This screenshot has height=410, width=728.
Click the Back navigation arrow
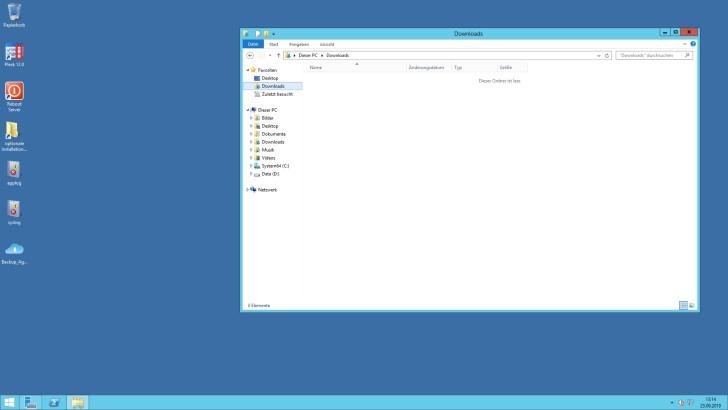tap(250, 55)
